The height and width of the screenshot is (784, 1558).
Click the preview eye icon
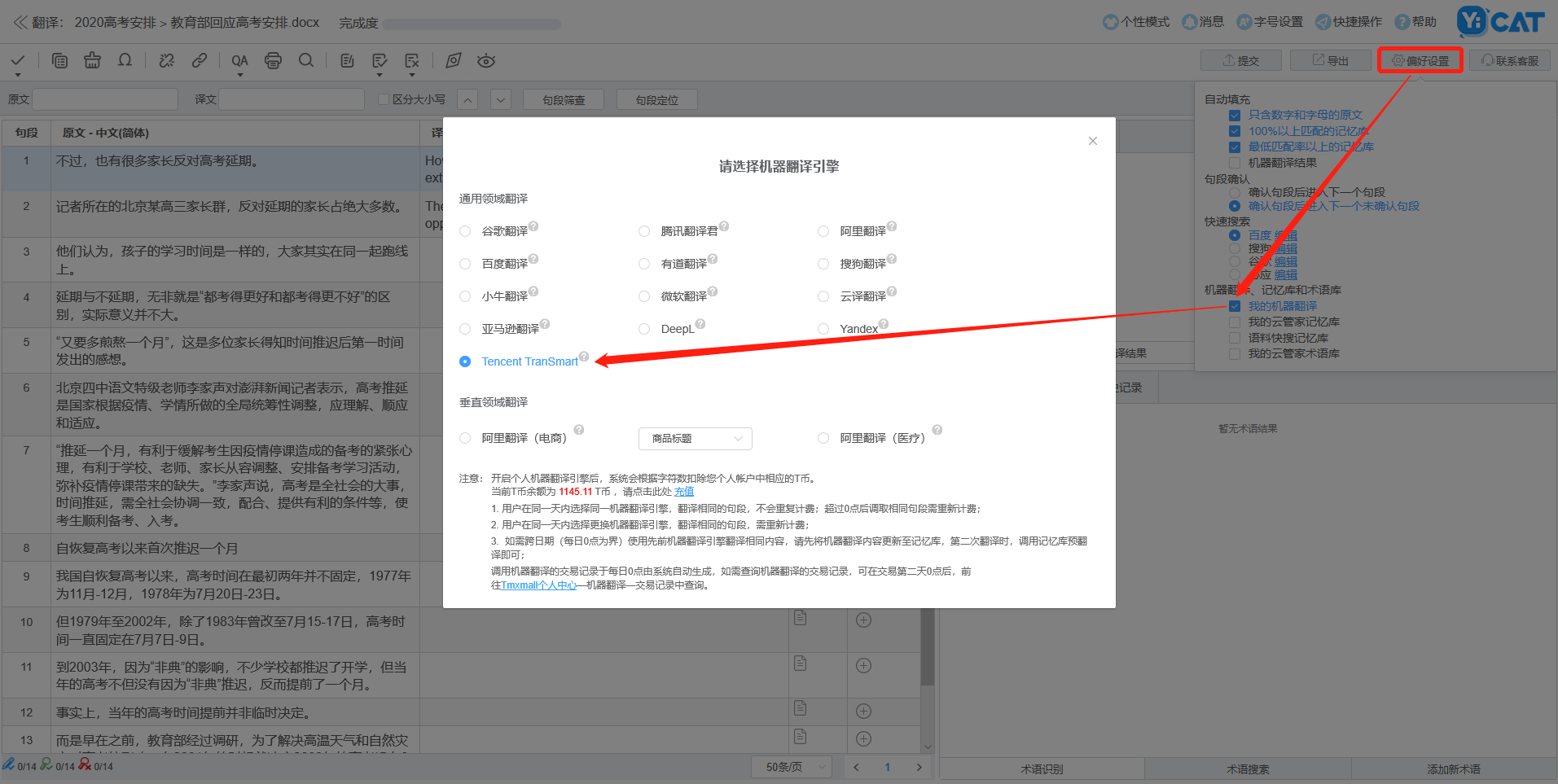click(x=485, y=60)
